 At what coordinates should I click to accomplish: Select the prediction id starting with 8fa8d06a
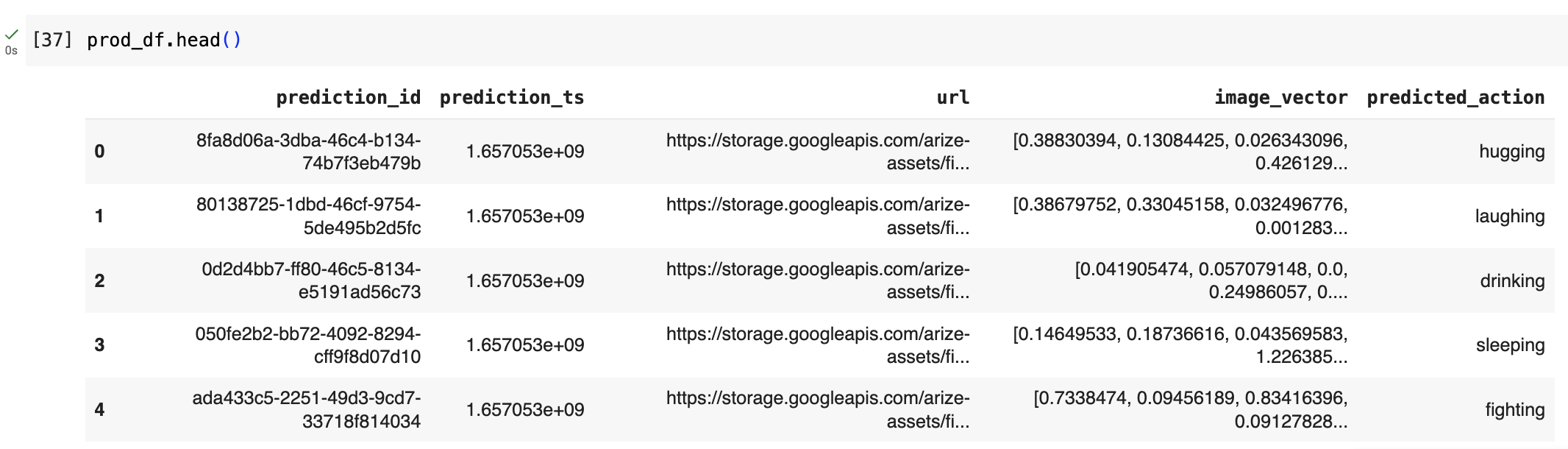tap(308, 152)
